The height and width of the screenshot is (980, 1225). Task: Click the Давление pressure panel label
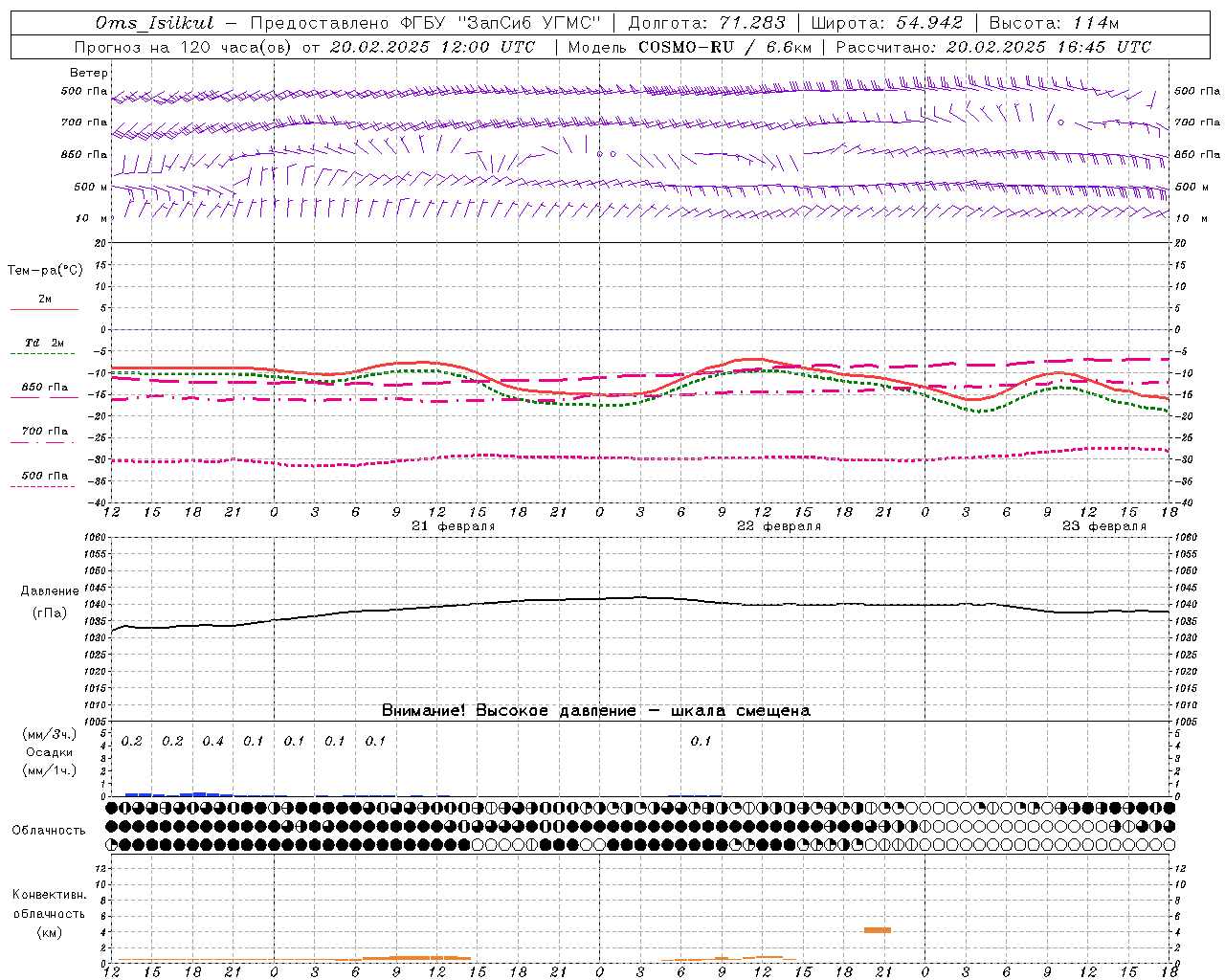pos(50,591)
